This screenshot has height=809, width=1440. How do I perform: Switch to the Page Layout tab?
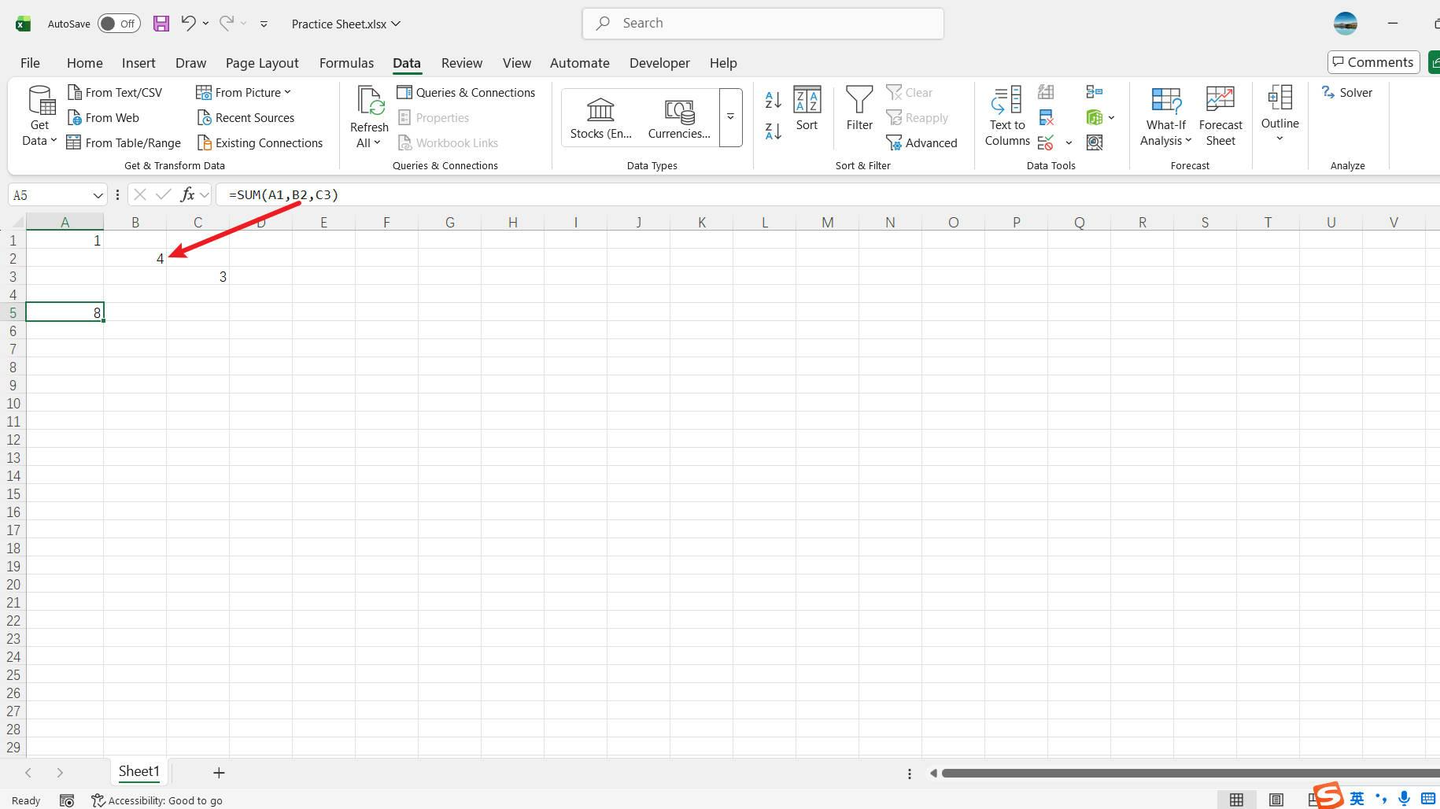[x=262, y=62]
